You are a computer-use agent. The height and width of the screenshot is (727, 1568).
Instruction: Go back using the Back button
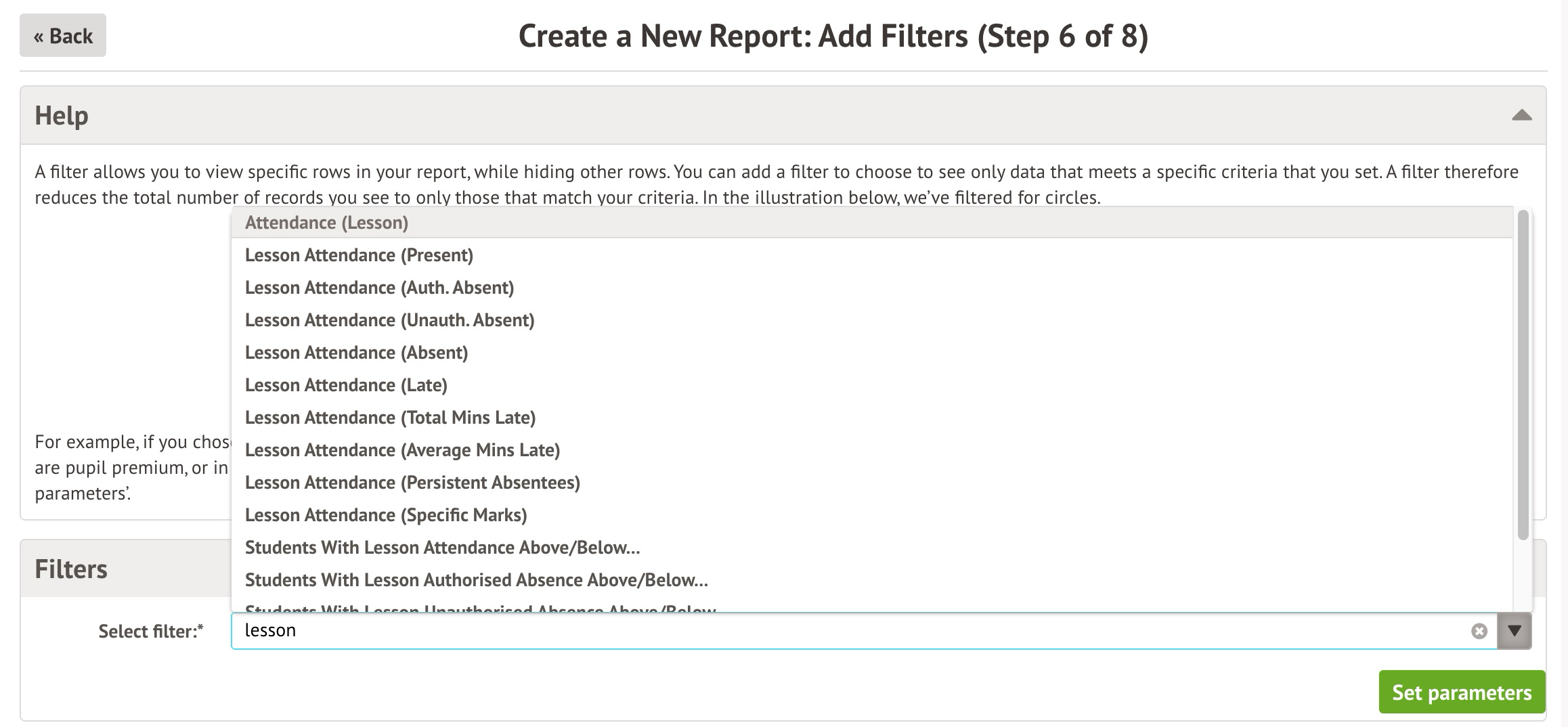(x=63, y=35)
